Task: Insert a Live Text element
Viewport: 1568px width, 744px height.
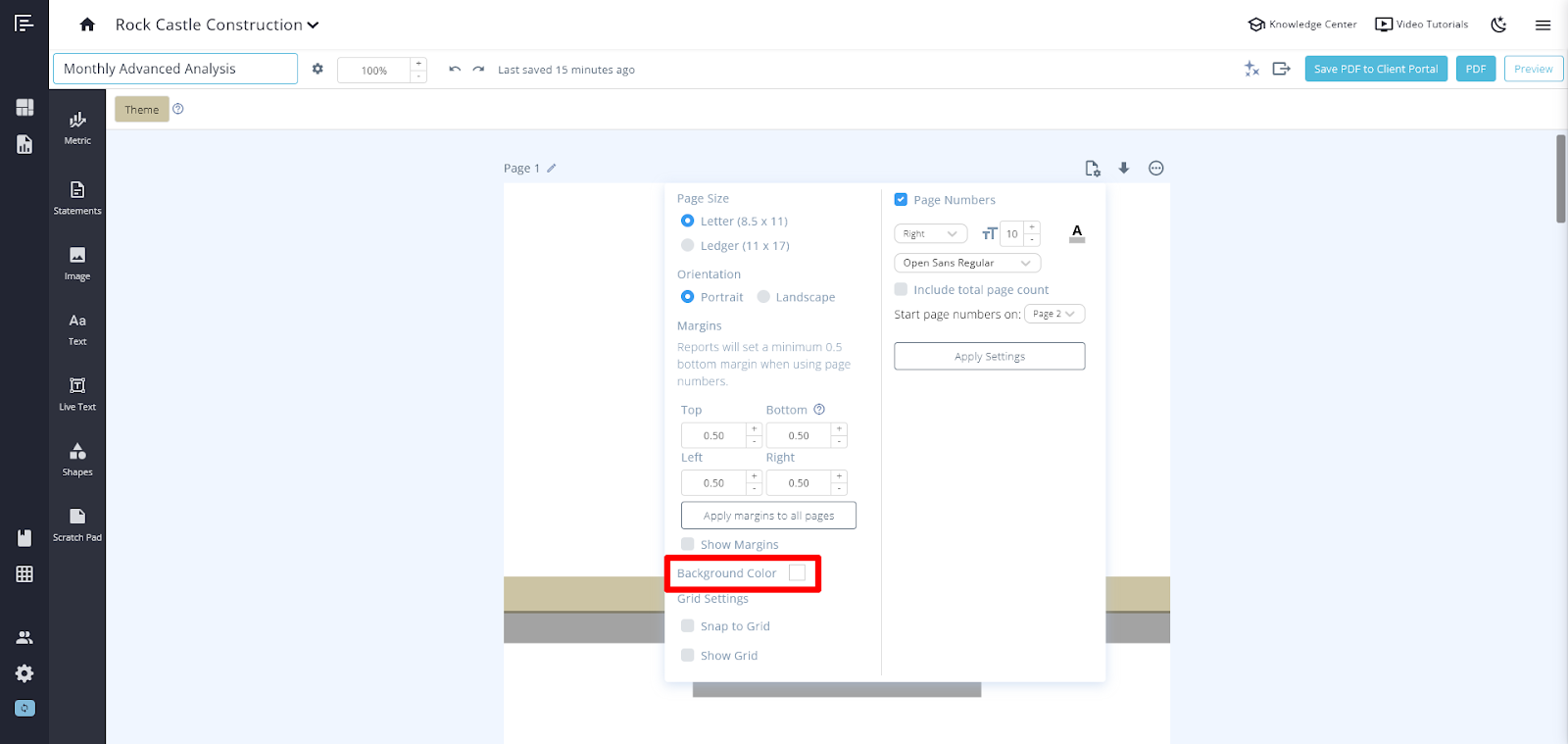Action: point(77,394)
